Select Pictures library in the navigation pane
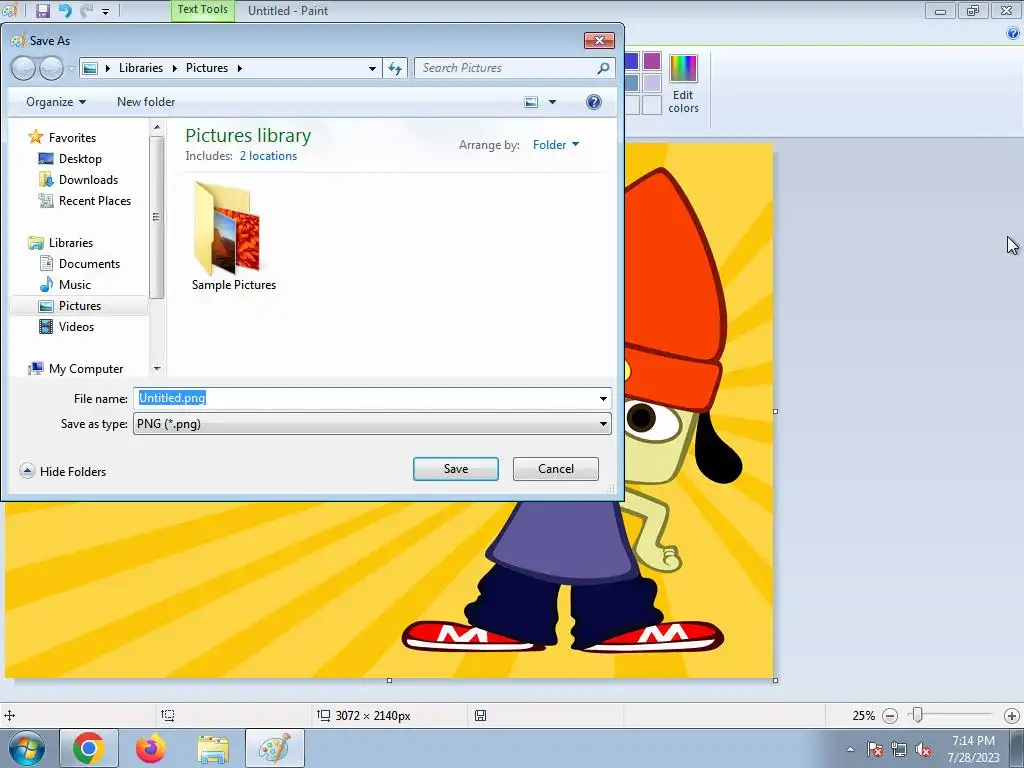 click(x=80, y=306)
